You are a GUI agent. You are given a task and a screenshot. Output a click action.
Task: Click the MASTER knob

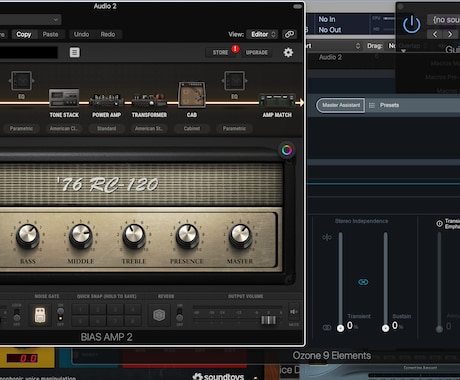[x=240, y=235]
